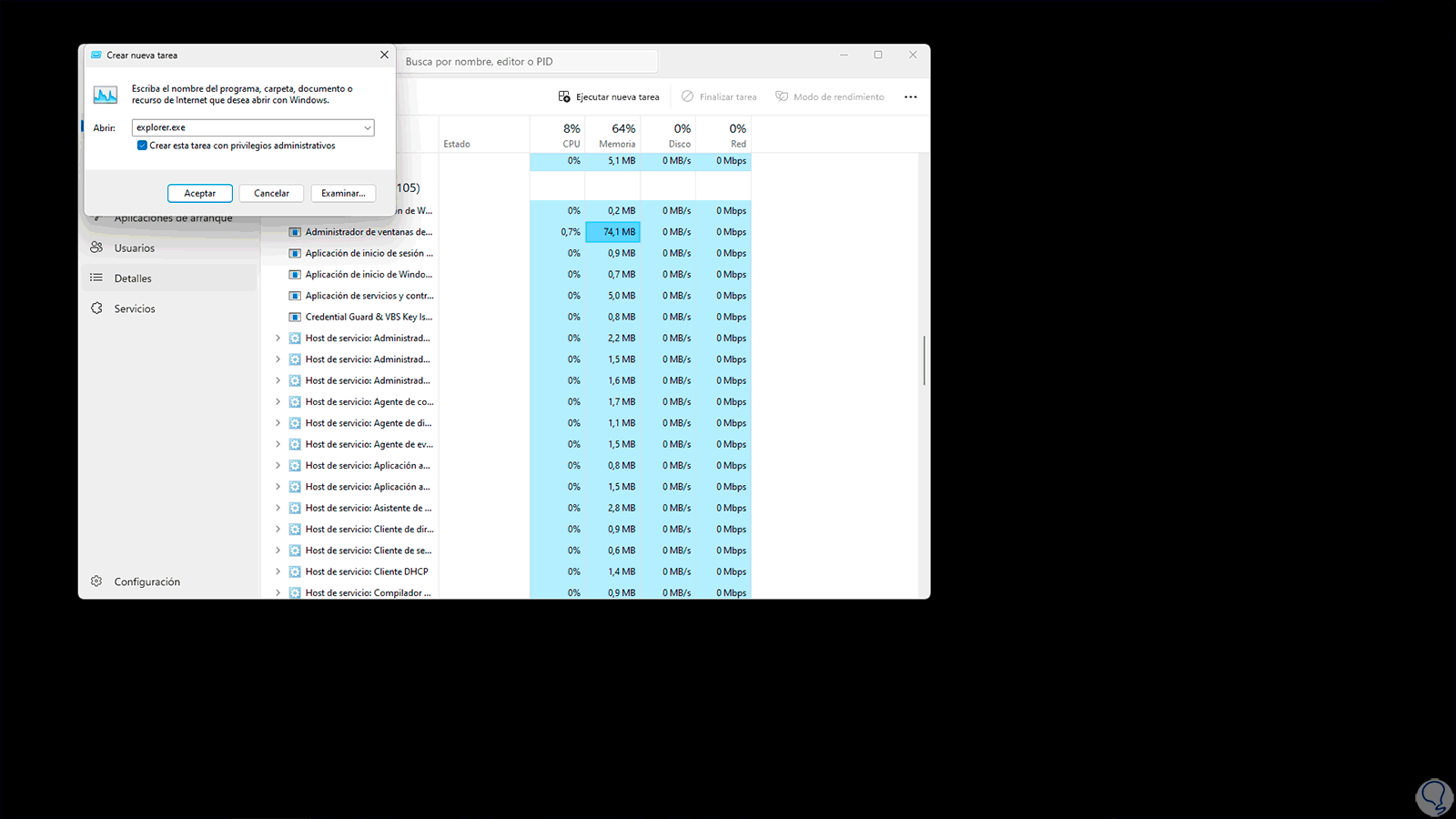Click the Usuarios people icon in sidebar

coord(96,248)
